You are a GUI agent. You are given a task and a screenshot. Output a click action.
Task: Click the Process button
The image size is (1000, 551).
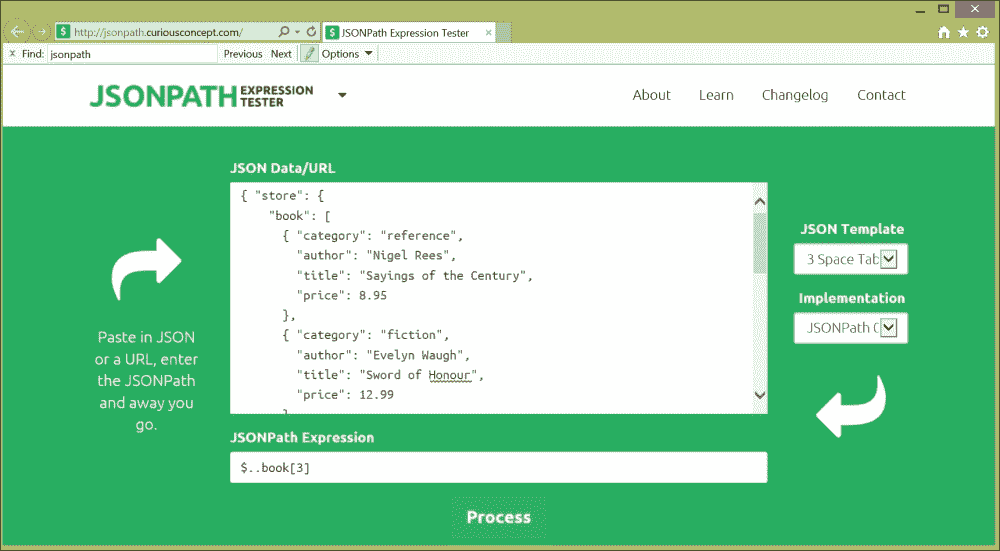click(499, 517)
